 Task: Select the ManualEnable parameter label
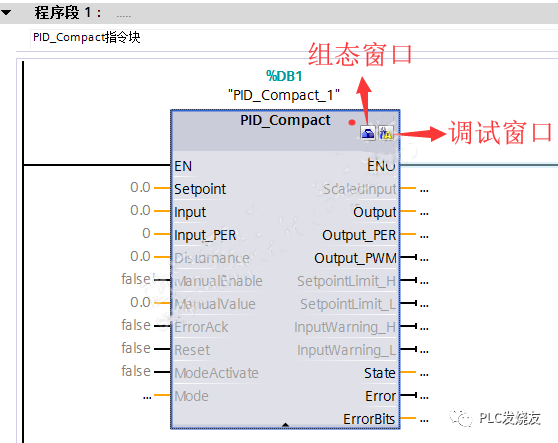click(218, 281)
